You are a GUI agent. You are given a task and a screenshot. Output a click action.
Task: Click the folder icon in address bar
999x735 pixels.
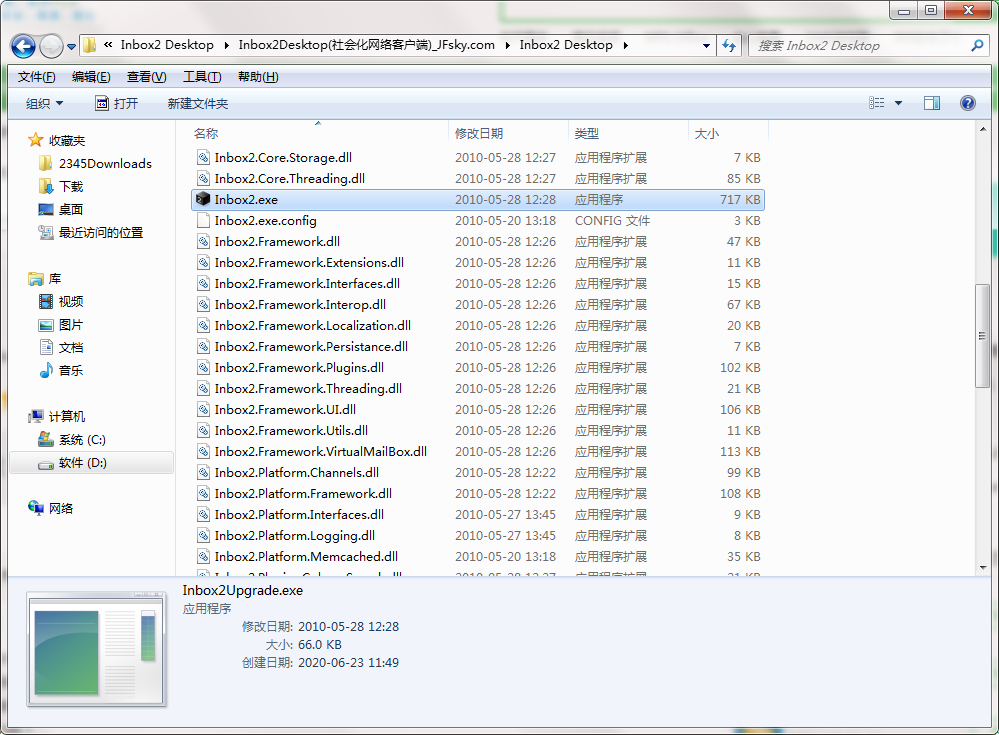[90, 45]
